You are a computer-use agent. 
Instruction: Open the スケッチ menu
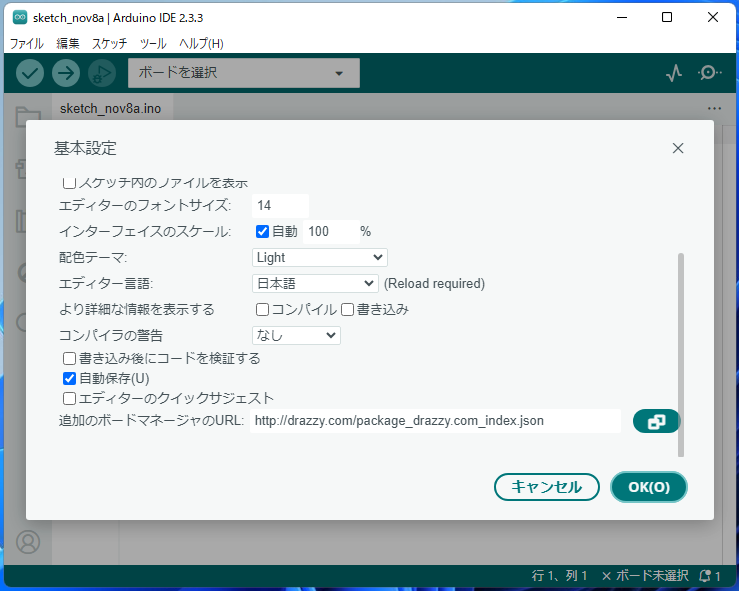109,44
